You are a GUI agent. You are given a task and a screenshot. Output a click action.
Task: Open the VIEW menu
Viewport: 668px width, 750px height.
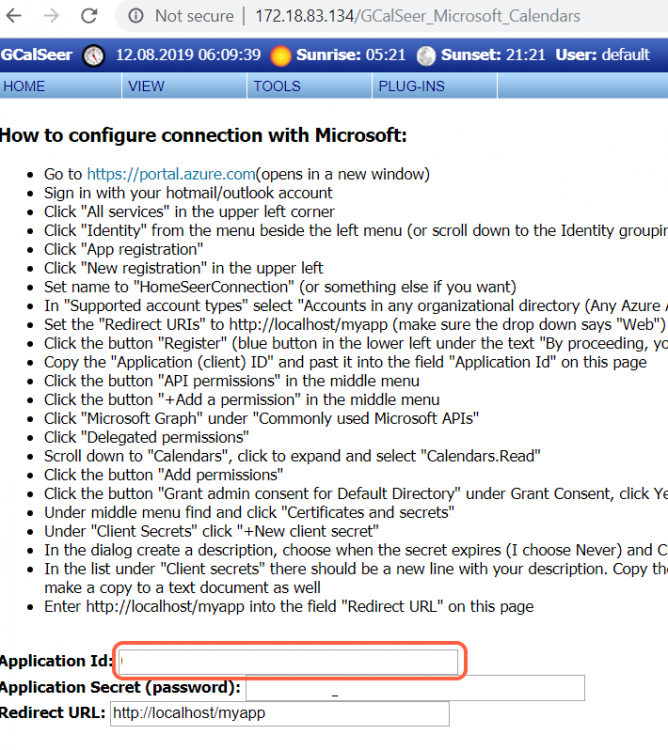146,86
